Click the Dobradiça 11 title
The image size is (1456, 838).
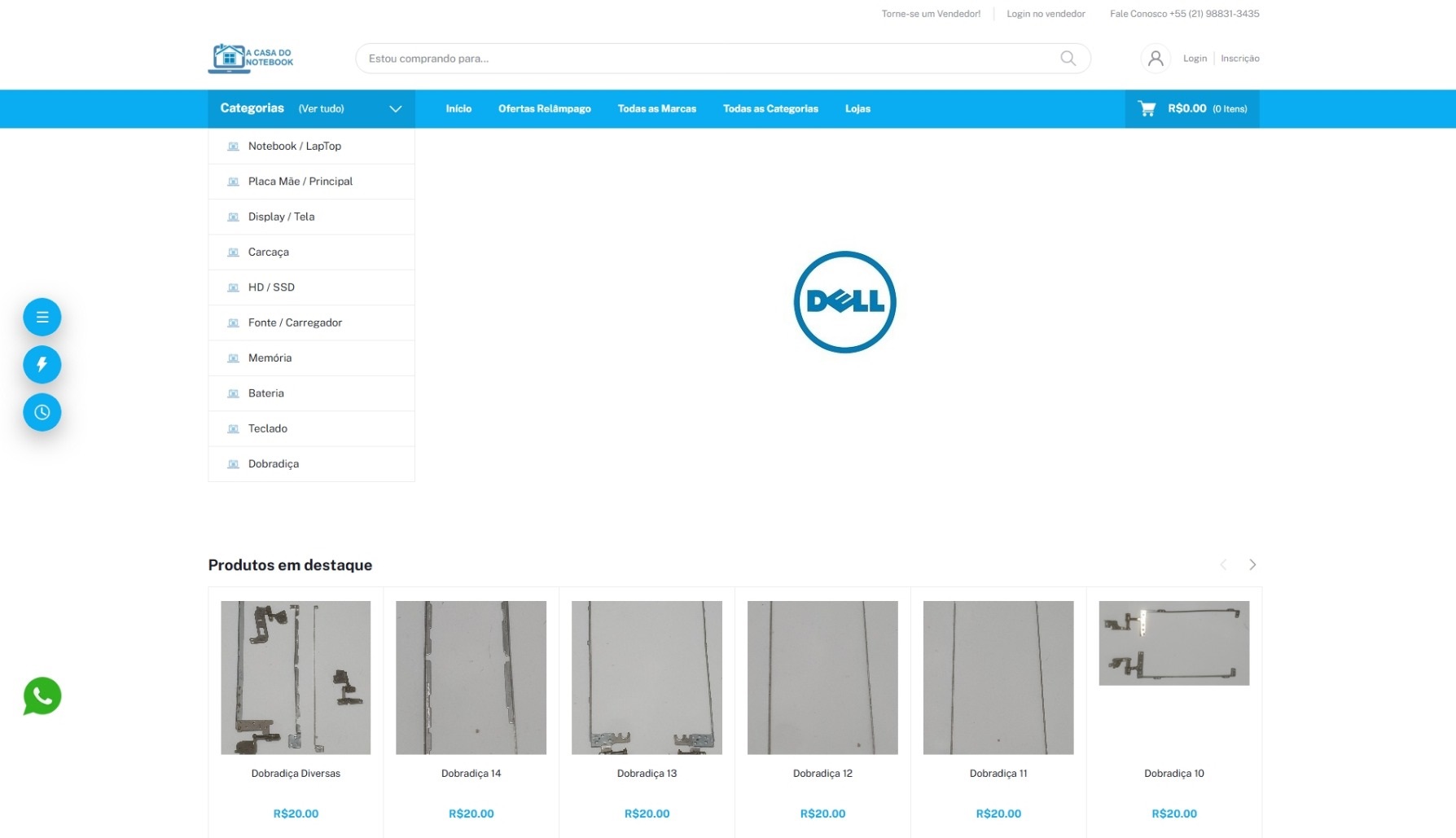tap(998, 774)
